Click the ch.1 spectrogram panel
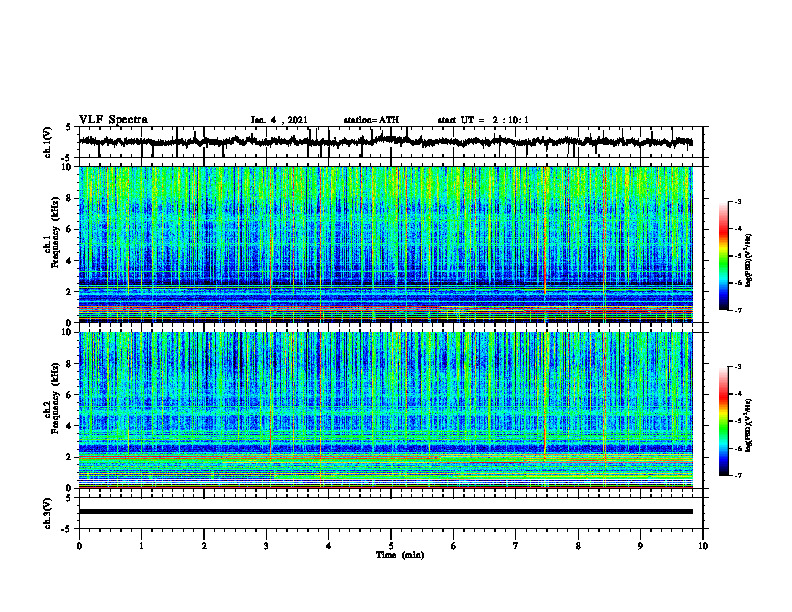The image size is (792, 612). [386, 244]
